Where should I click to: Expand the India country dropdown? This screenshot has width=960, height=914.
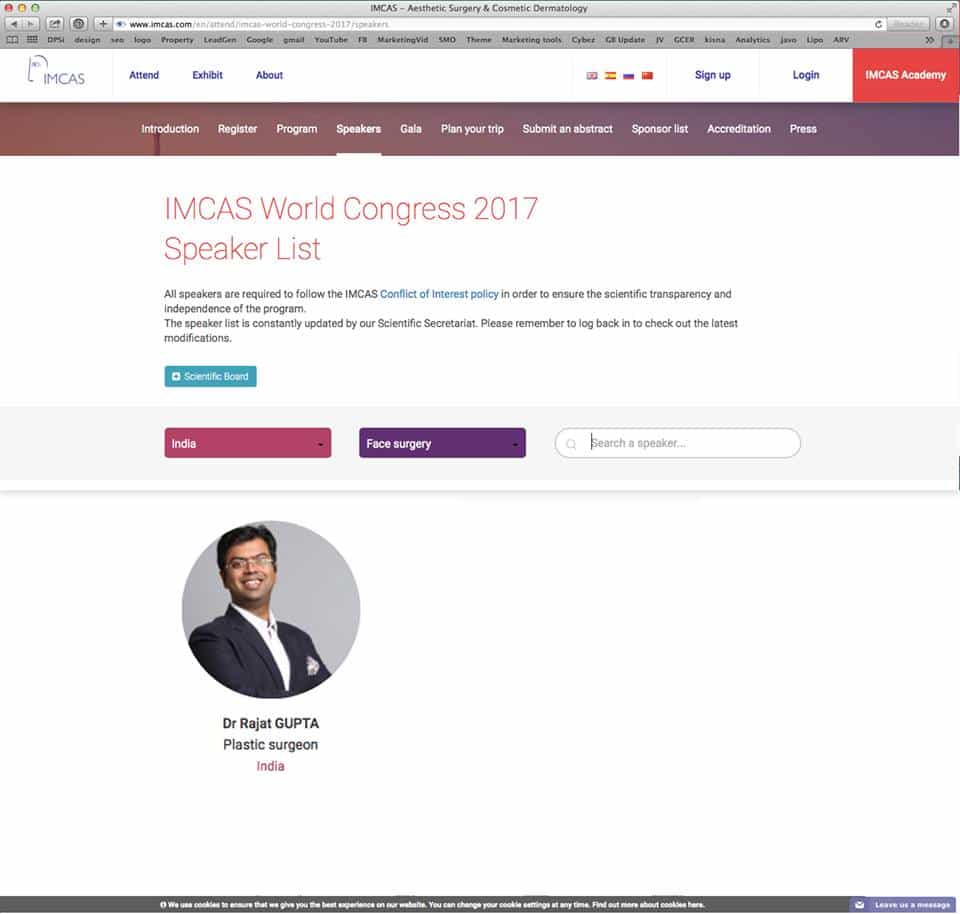click(x=247, y=443)
